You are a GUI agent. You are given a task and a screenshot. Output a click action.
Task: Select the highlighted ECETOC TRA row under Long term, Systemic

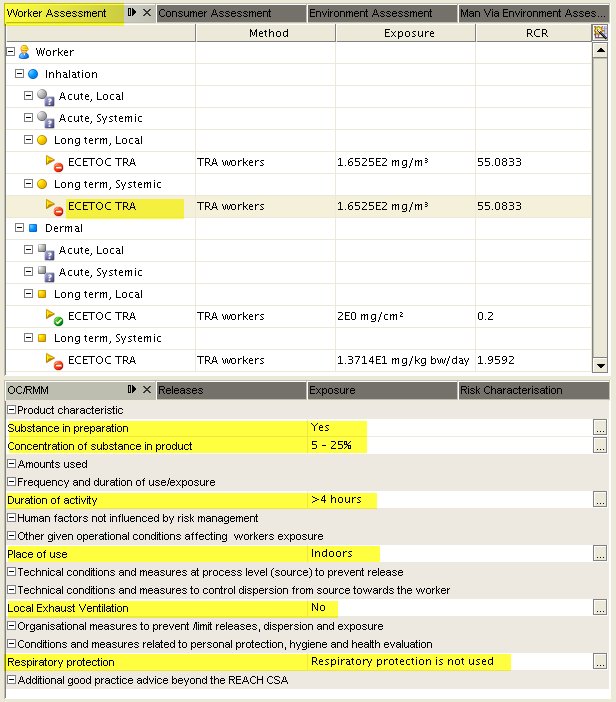coord(299,206)
